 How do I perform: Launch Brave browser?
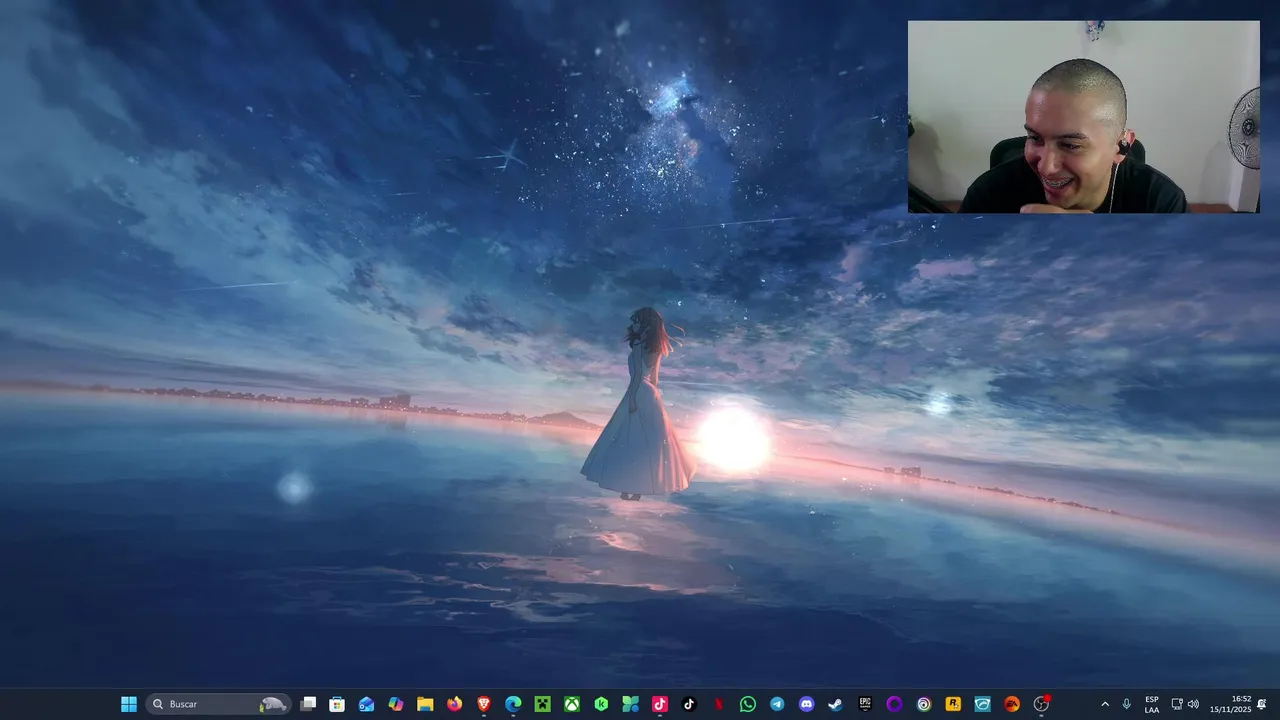pos(484,704)
